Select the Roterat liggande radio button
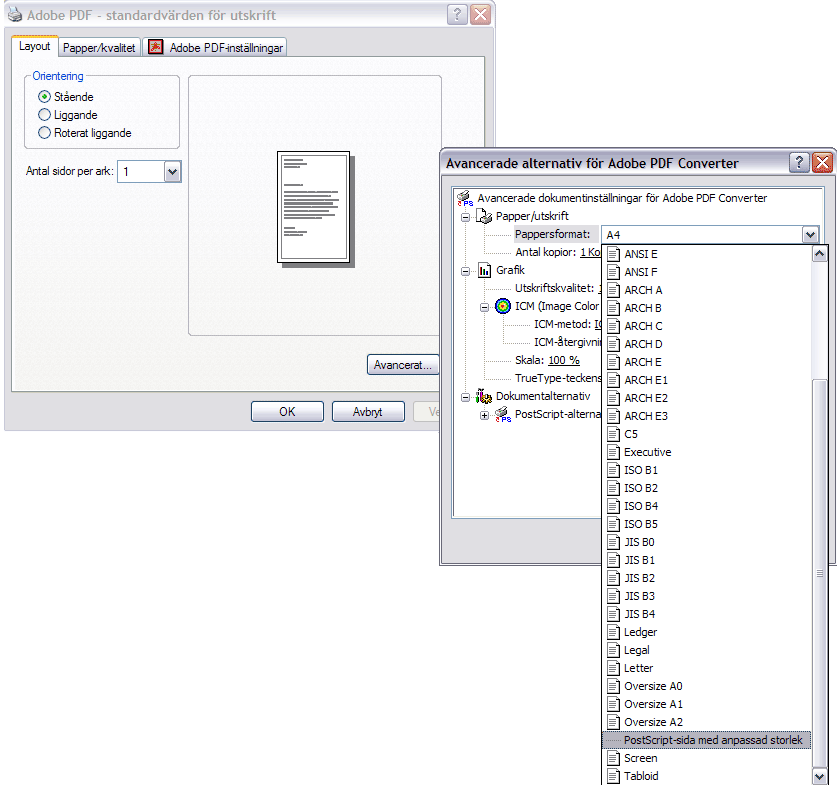The width and height of the screenshot is (840, 785). pos(44,133)
